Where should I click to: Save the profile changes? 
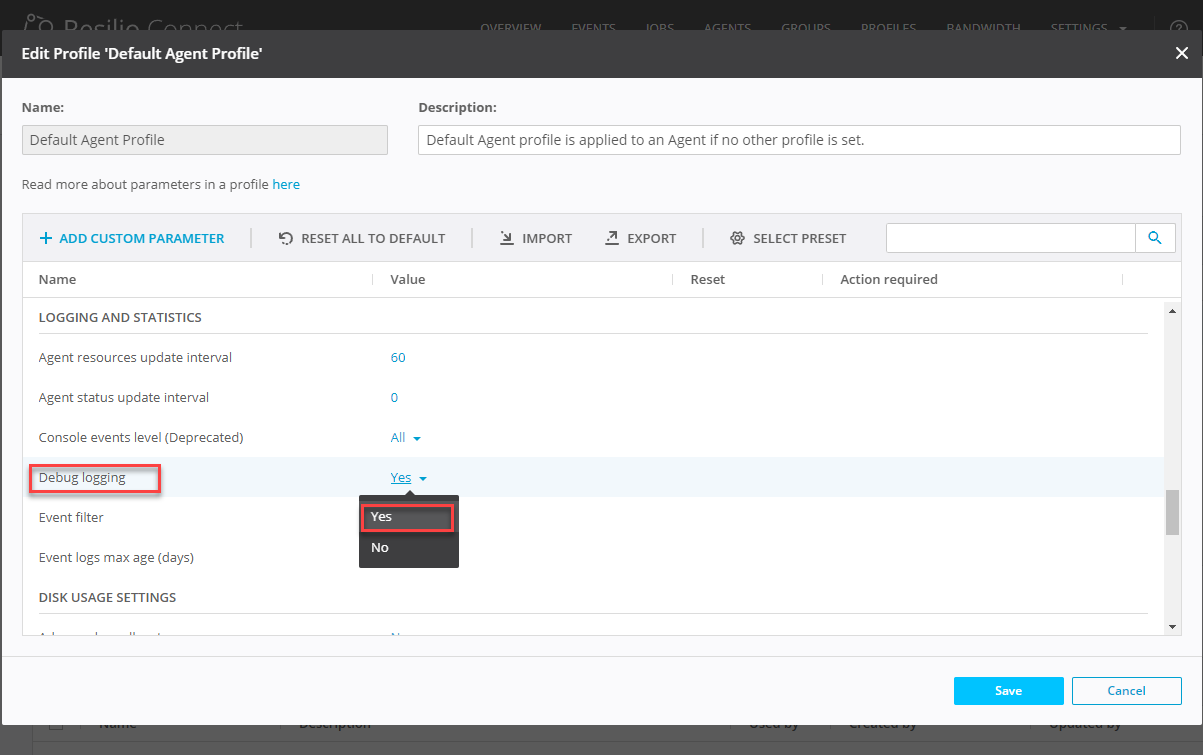click(1008, 691)
